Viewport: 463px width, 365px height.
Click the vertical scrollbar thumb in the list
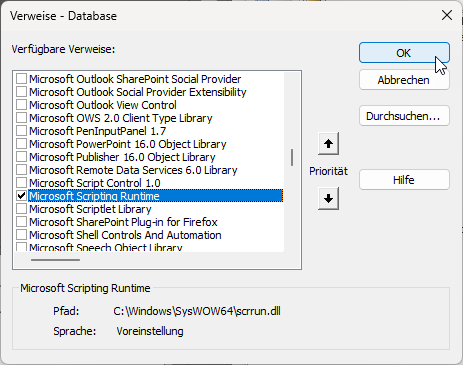pyautogui.click(x=292, y=157)
